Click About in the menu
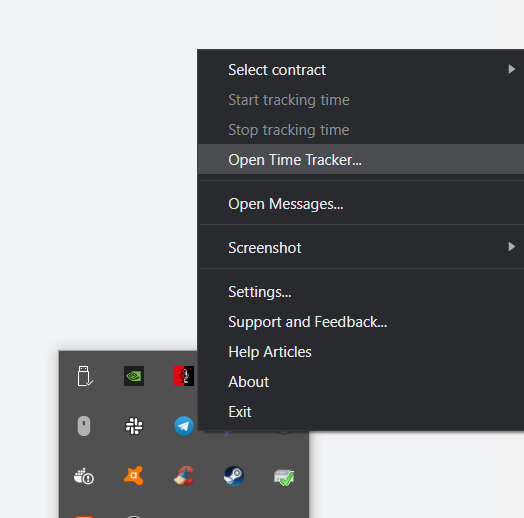 click(361, 382)
